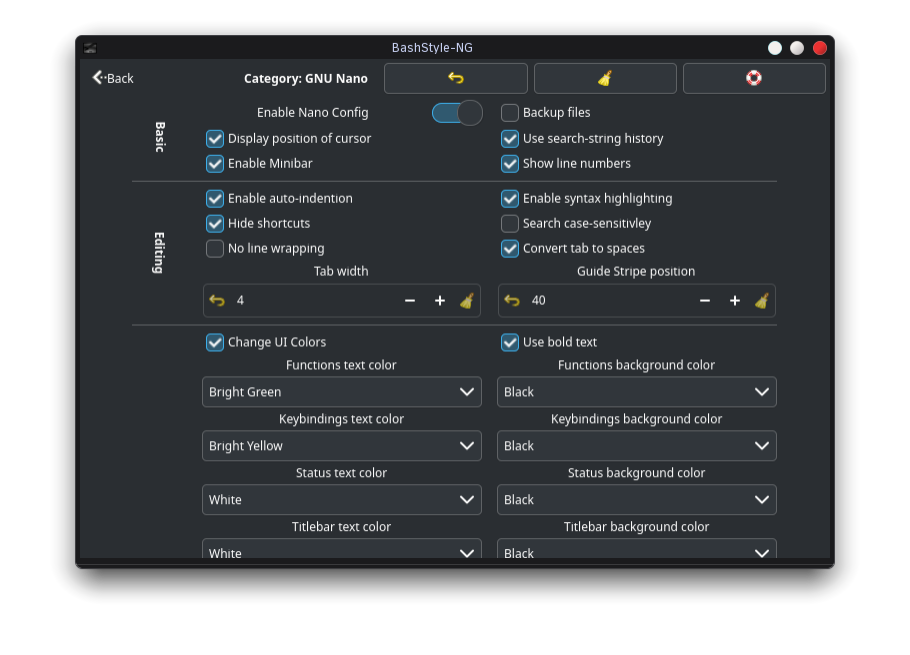Click the window icon in the titlebar
This screenshot has height=655, width=910.
90,48
